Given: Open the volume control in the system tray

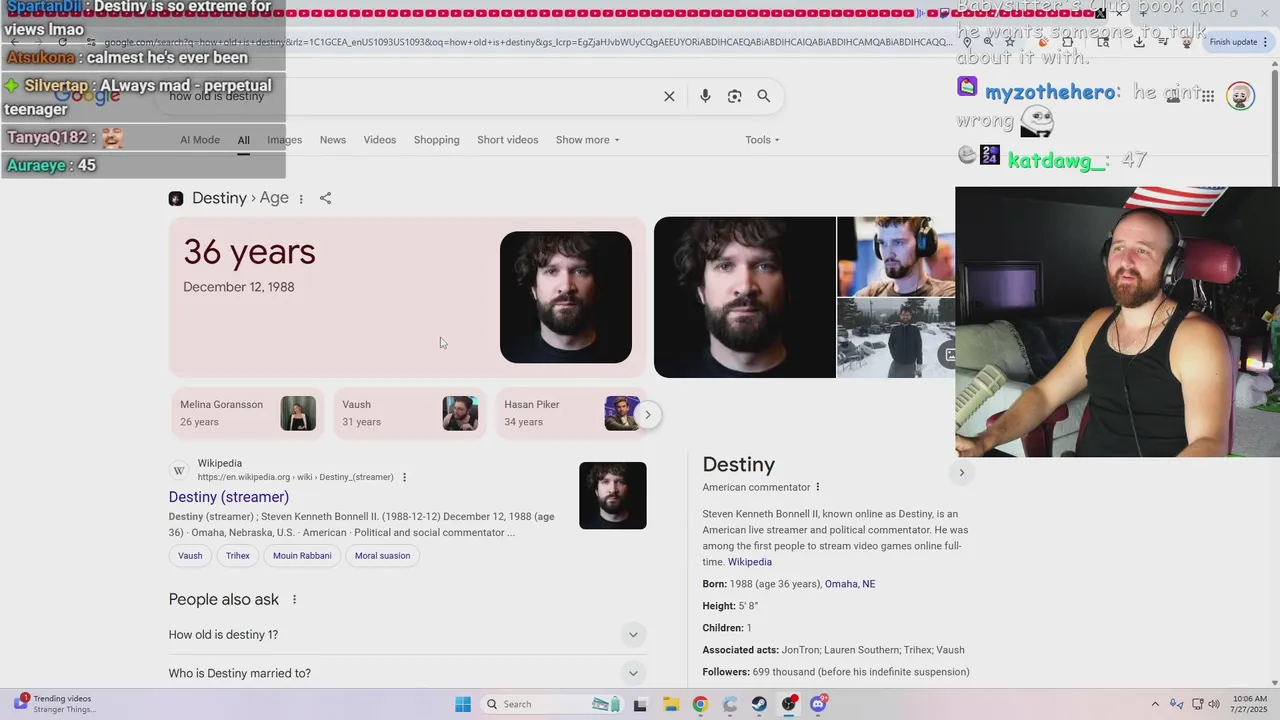Looking at the screenshot, I should 1214,704.
